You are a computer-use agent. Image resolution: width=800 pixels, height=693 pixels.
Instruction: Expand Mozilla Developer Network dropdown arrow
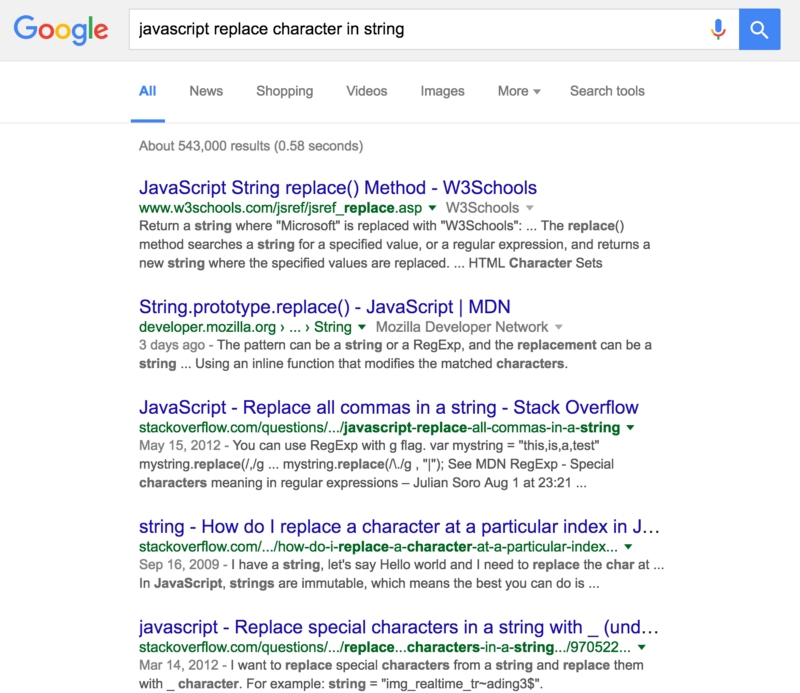click(558, 327)
